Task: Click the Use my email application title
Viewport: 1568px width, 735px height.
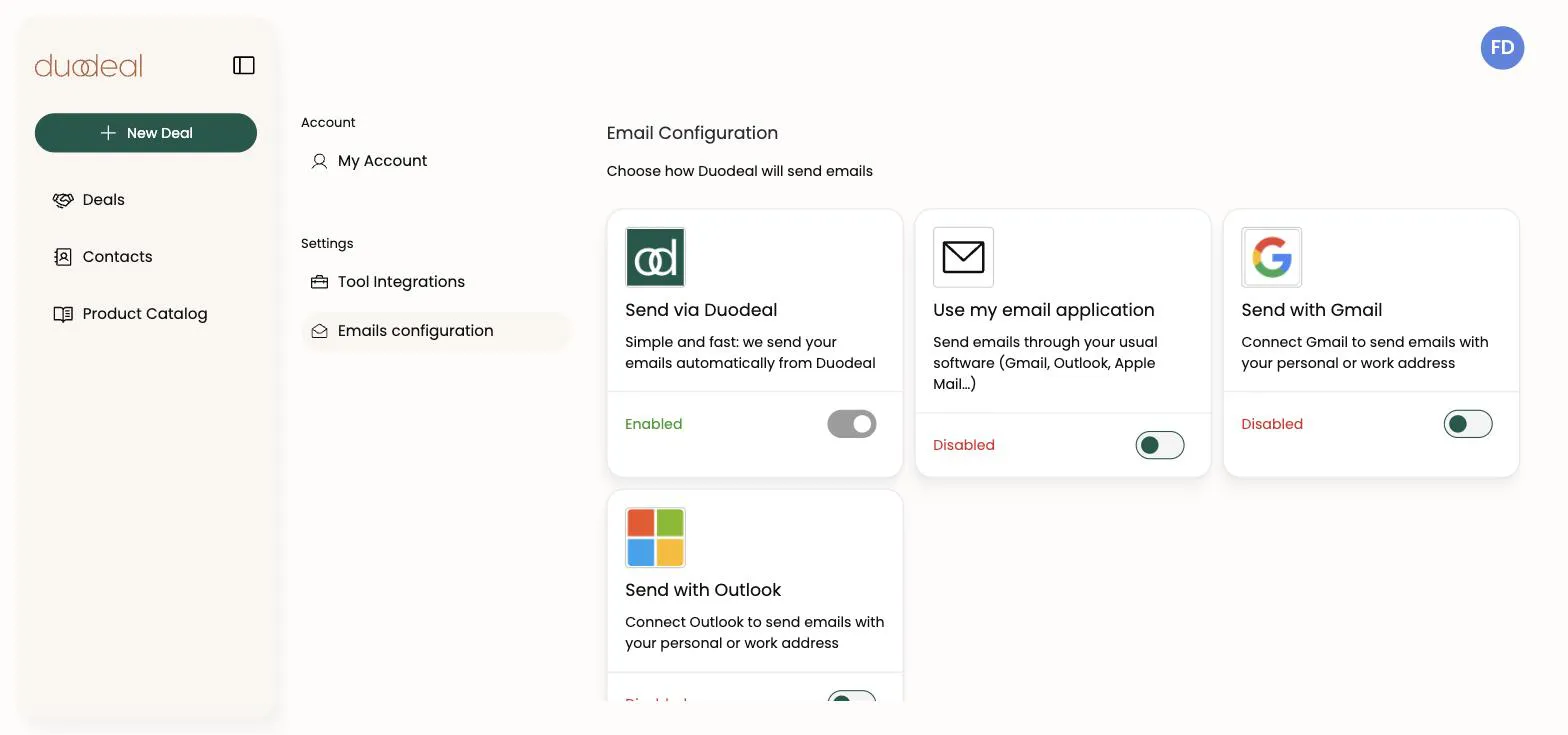Action: (1044, 310)
